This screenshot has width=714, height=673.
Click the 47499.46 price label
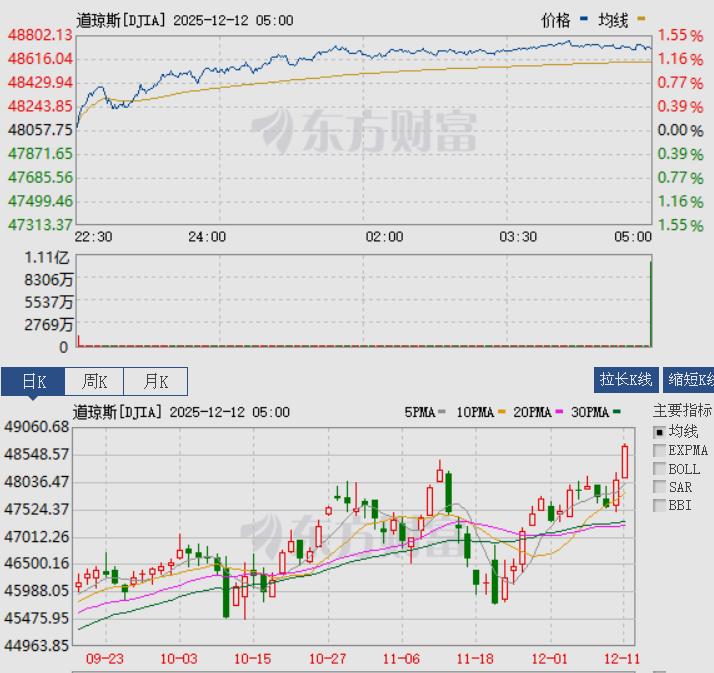(x=40, y=201)
